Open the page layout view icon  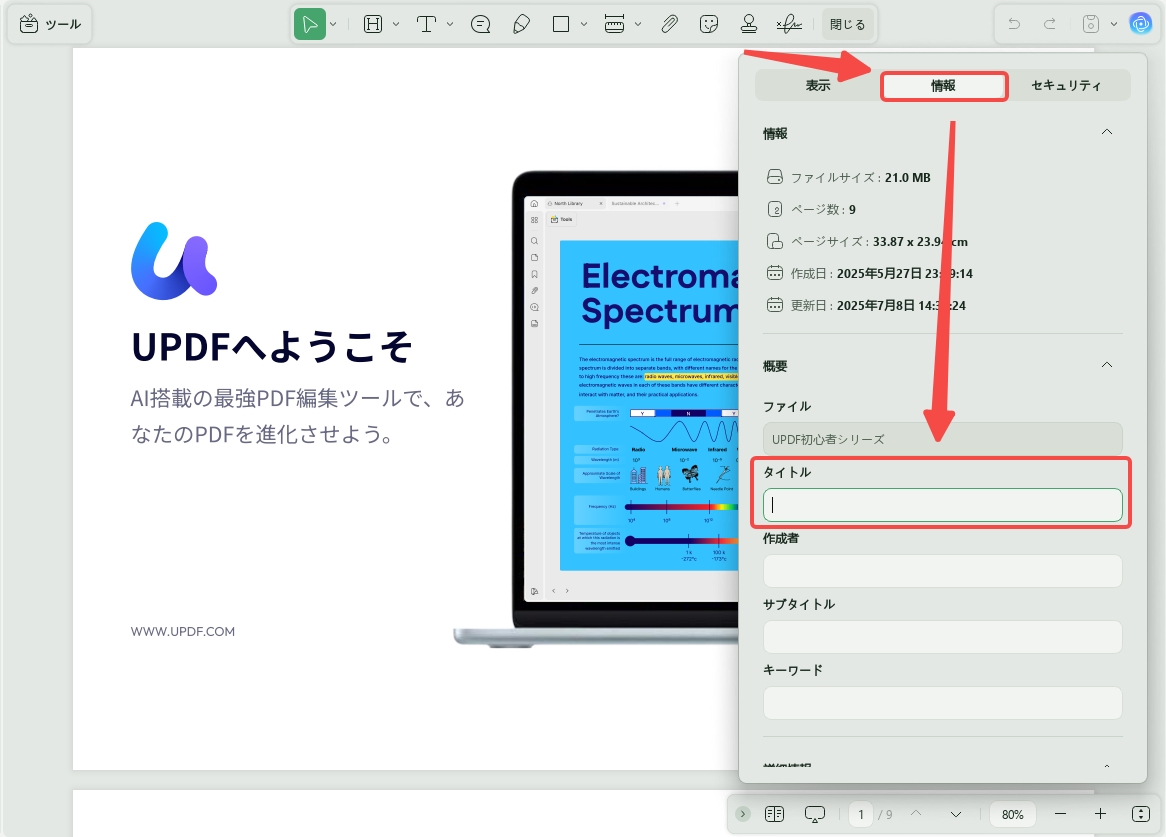[774, 814]
